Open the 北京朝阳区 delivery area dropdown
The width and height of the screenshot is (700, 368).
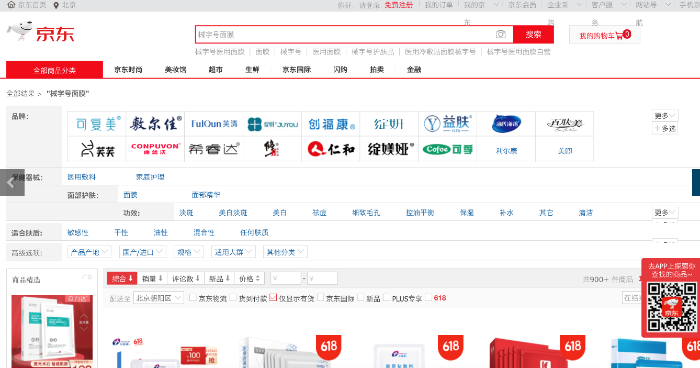(x=158, y=298)
